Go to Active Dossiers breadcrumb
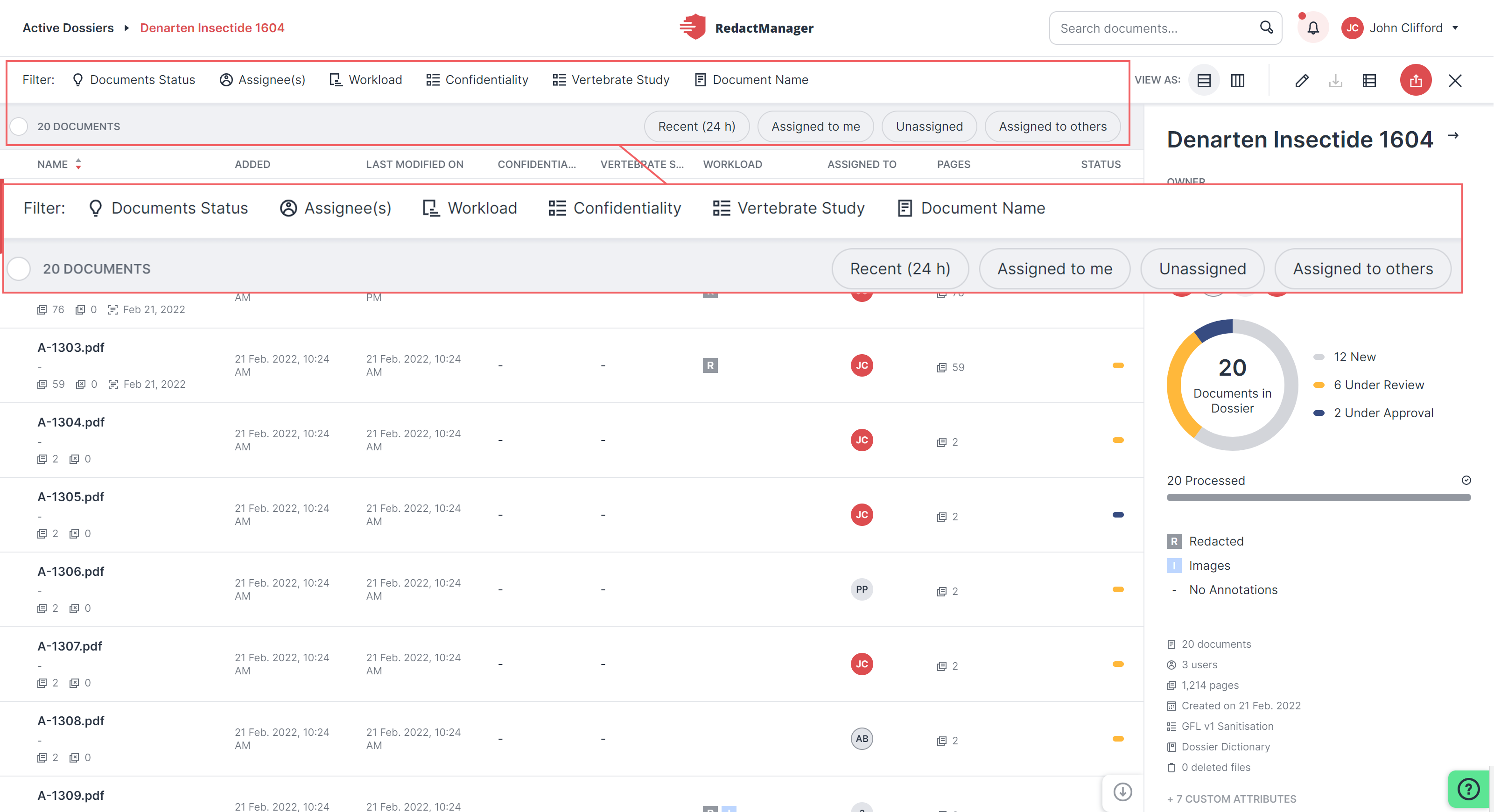 point(68,28)
